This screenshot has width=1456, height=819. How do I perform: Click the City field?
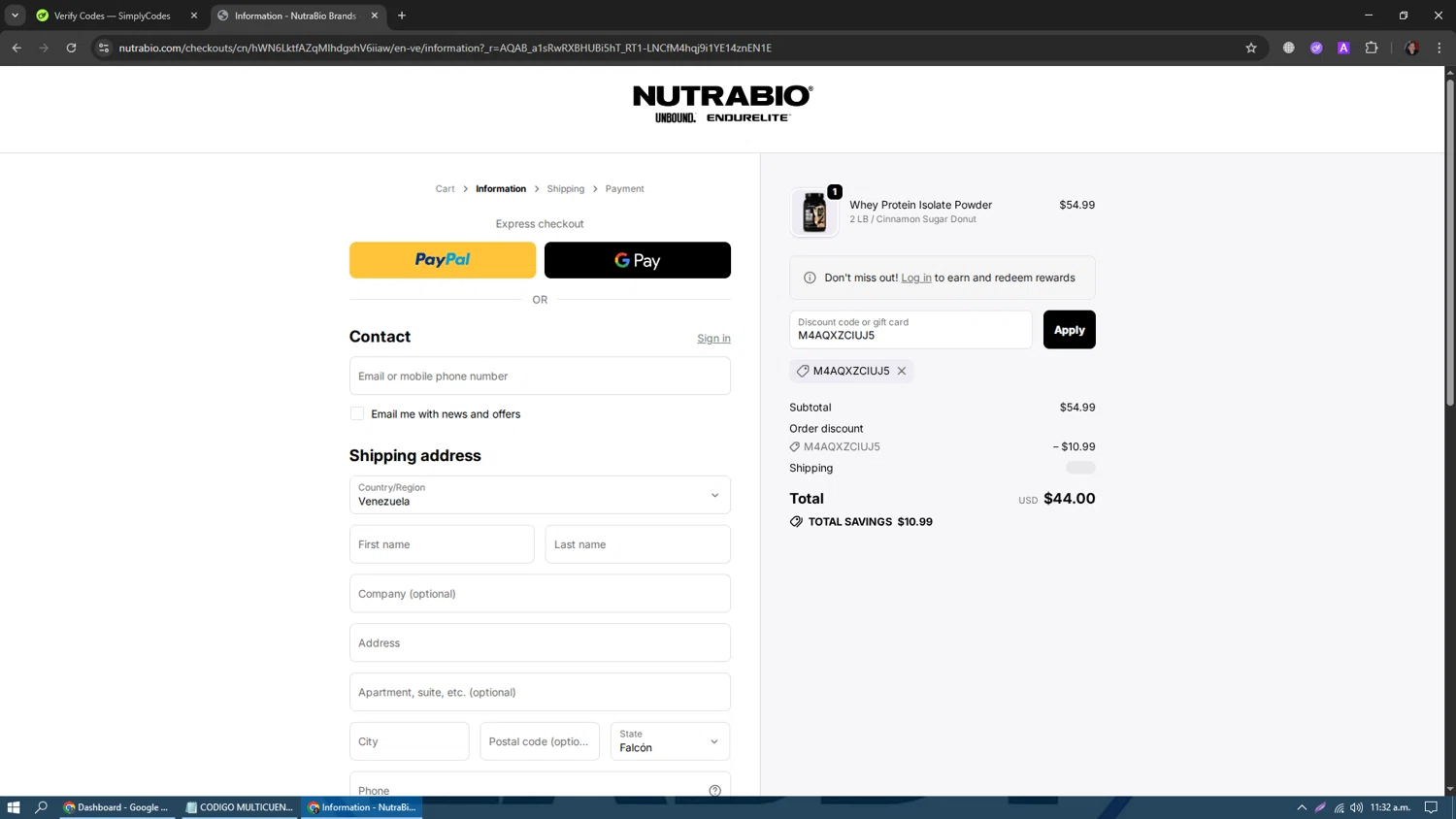tap(410, 741)
